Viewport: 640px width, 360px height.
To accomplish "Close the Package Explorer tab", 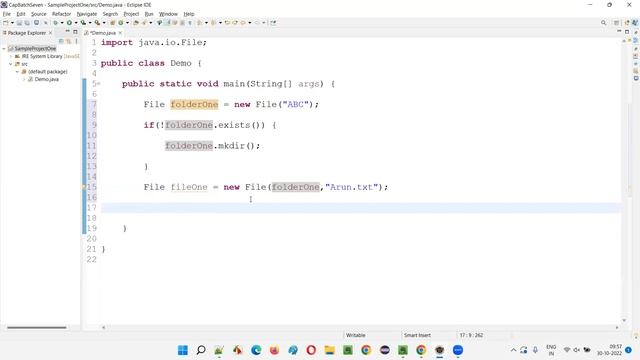I will [50, 33].
